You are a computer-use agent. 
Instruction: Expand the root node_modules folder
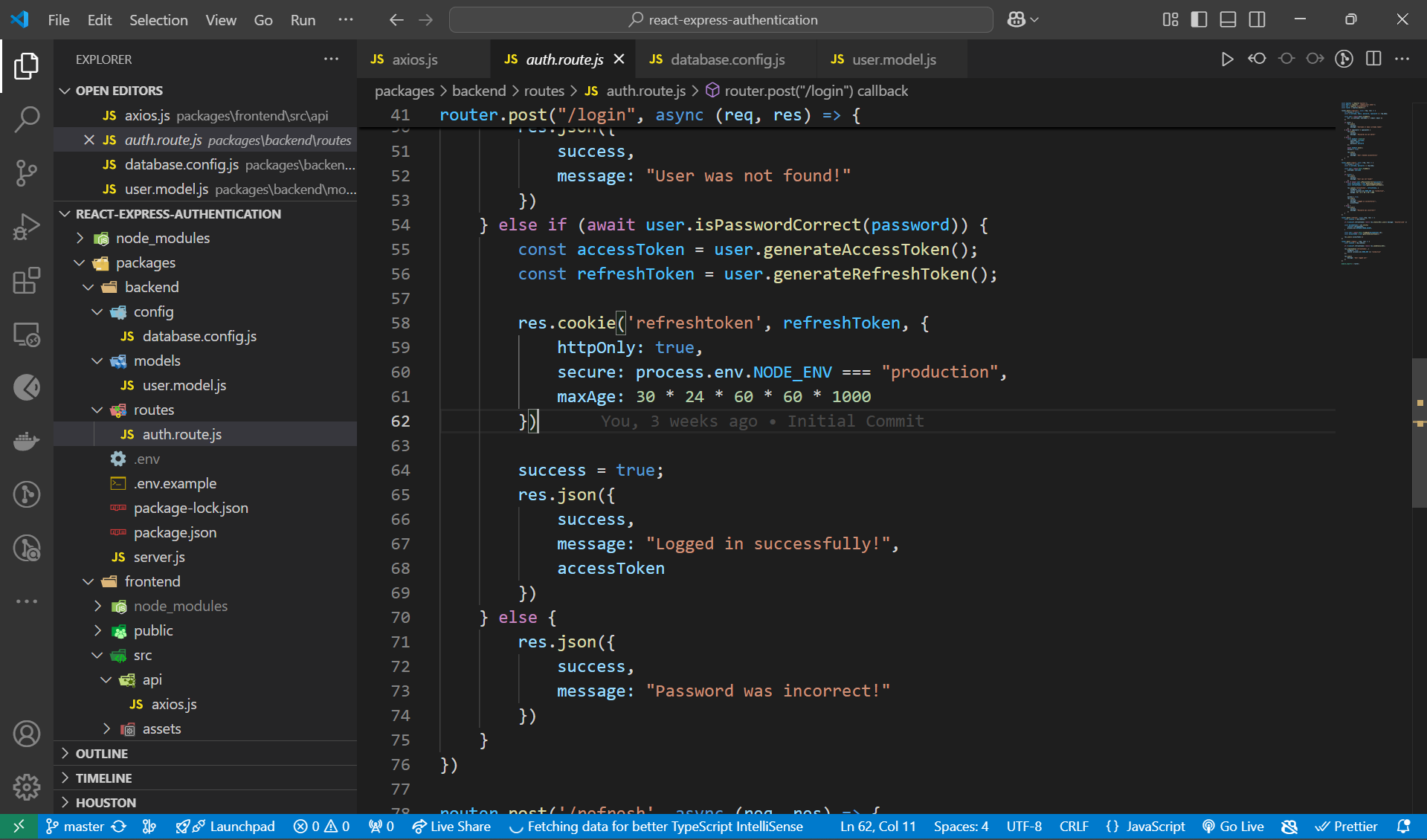[205, 238]
